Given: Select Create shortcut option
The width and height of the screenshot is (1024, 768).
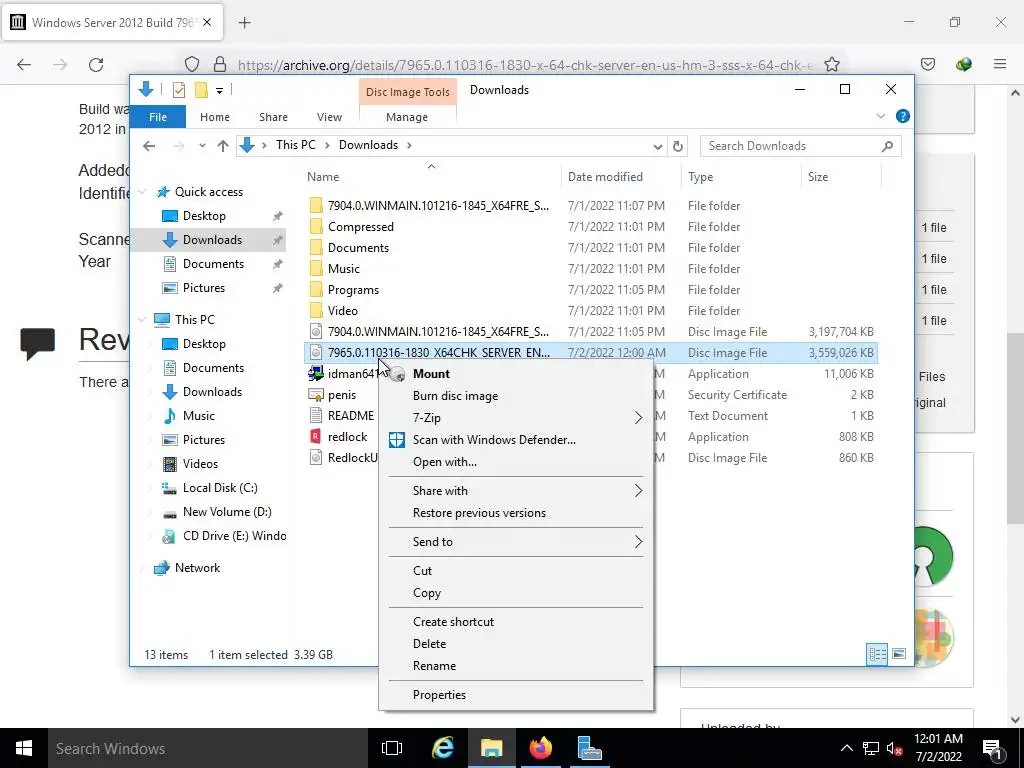Looking at the screenshot, I should point(453,622).
